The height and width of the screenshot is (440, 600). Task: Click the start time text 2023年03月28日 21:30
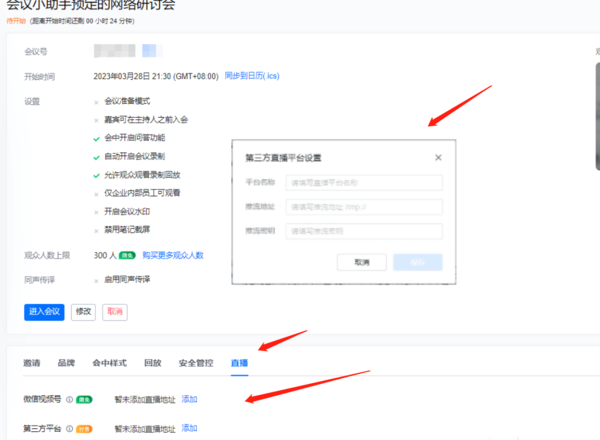tap(132, 76)
